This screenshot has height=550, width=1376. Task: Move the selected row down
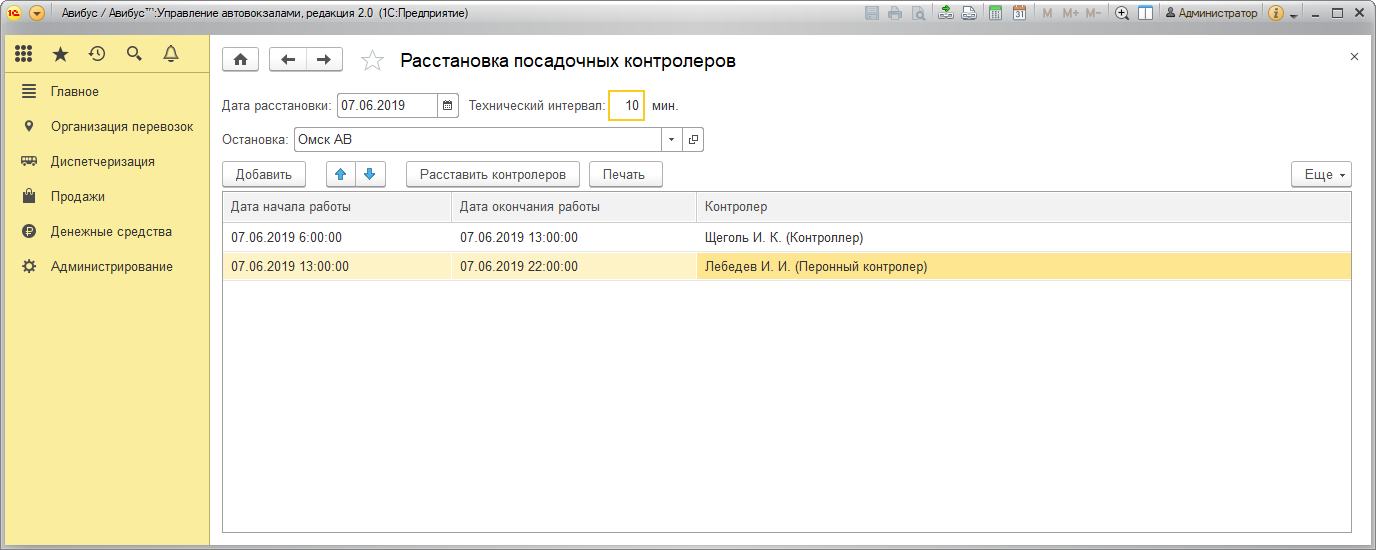point(369,174)
